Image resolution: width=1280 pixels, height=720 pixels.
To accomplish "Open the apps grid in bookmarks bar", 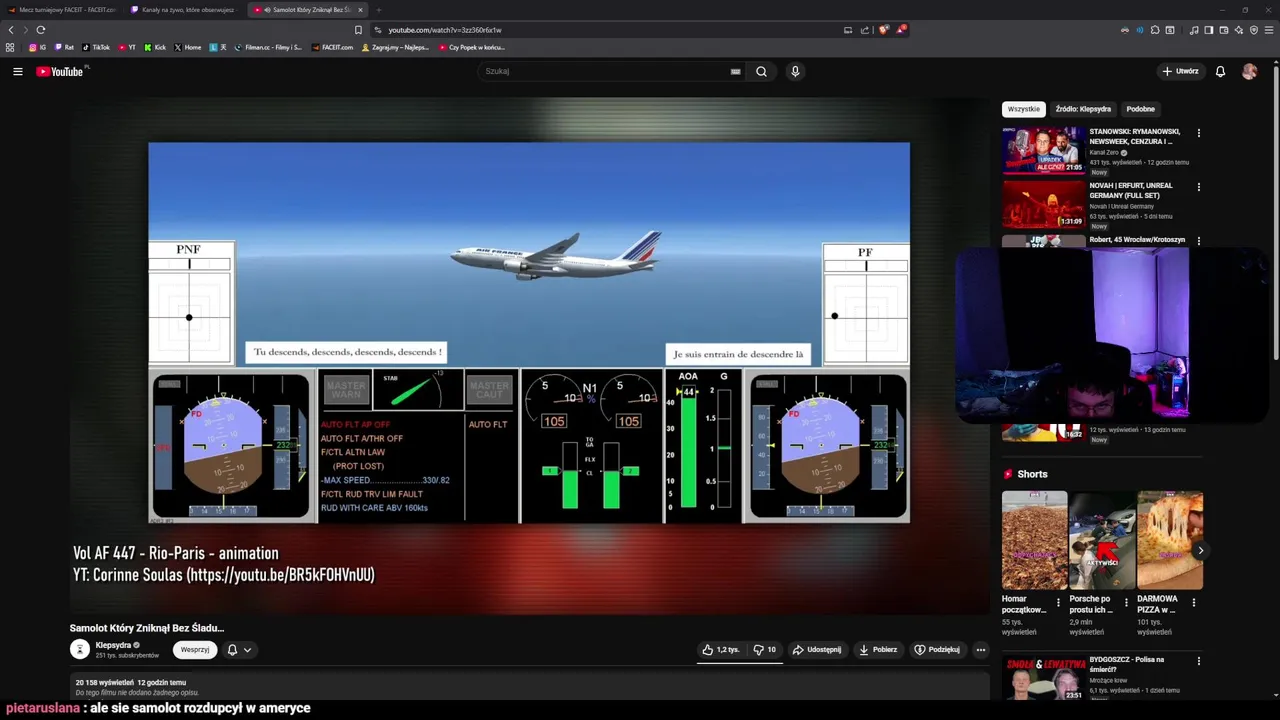I will pyautogui.click(x=10, y=47).
